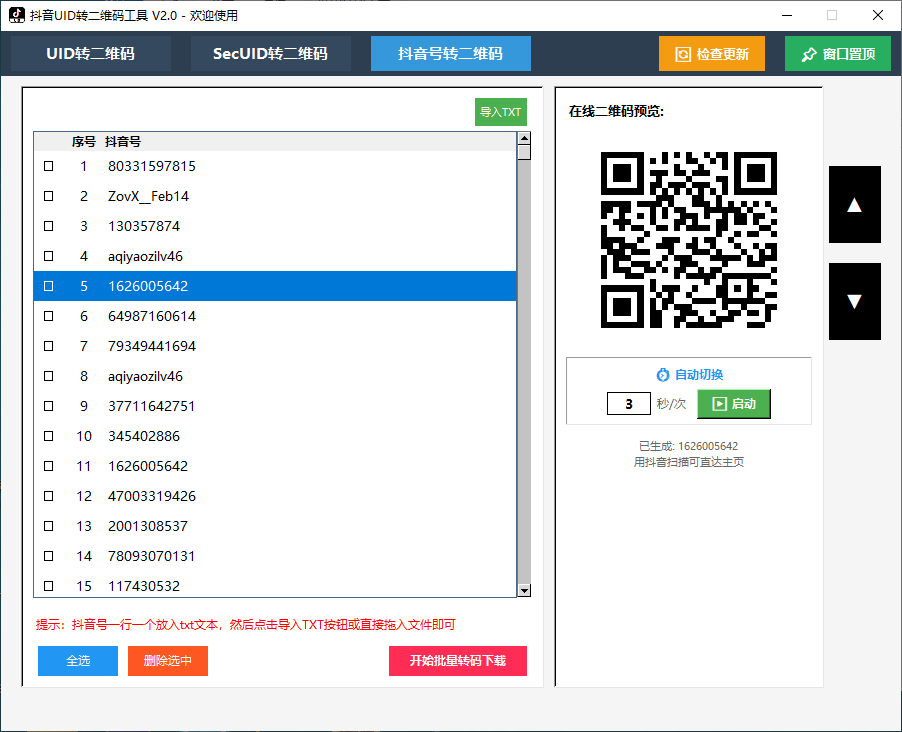This screenshot has width=902, height=732.
Task: Click the 全选 select all button
Action: click(x=78, y=661)
